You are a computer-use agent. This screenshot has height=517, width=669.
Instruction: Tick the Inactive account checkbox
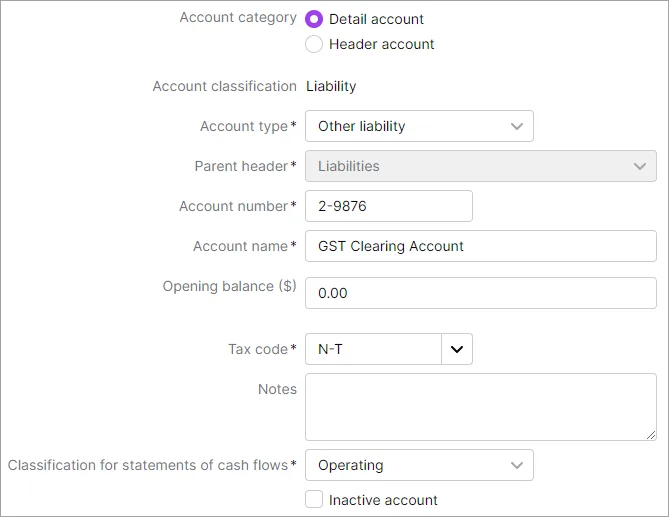pyautogui.click(x=314, y=500)
